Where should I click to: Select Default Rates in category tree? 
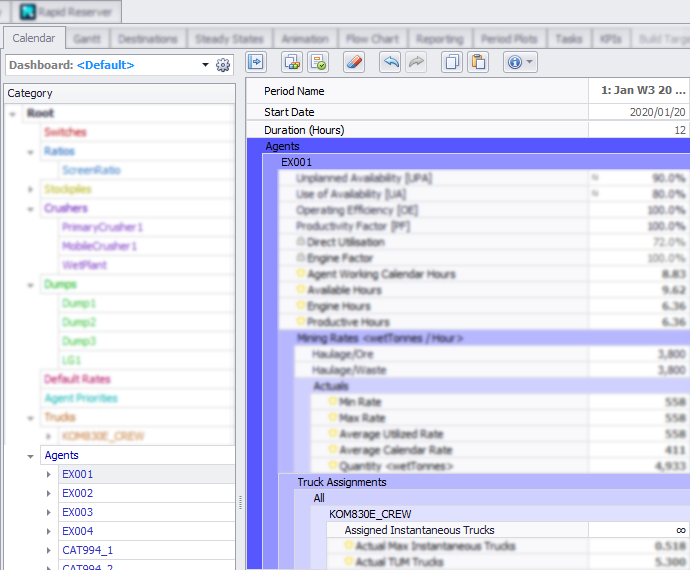click(x=77, y=379)
